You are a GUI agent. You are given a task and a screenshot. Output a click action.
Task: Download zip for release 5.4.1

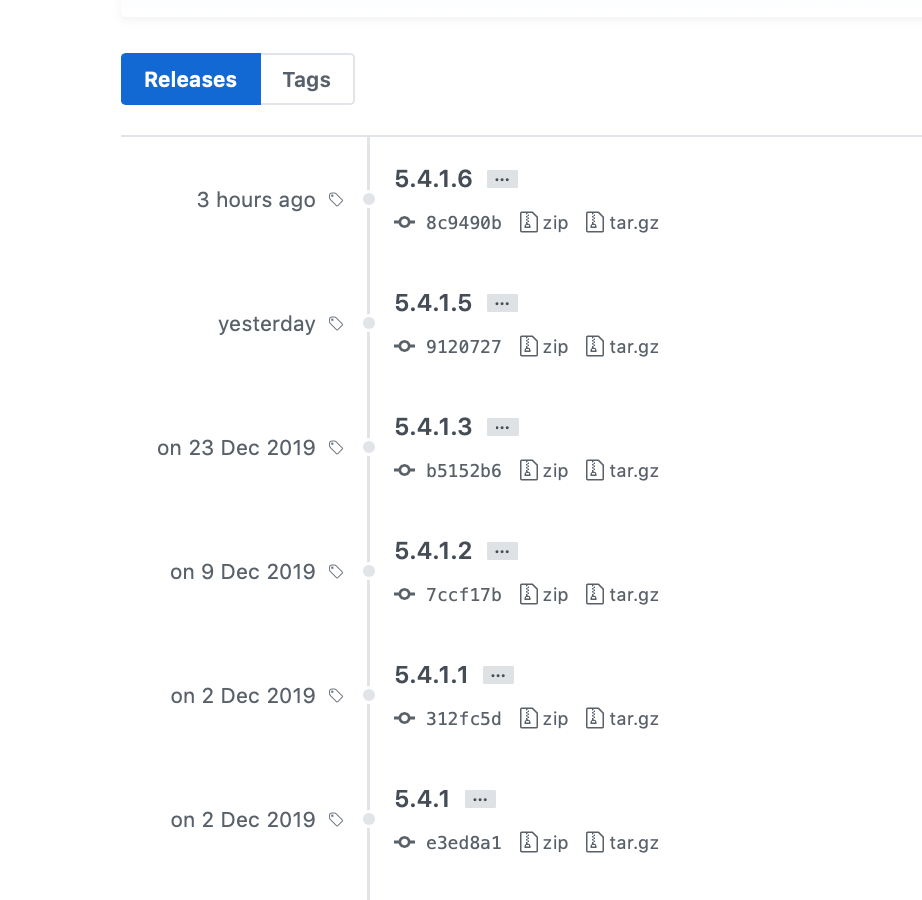[x=544, y=843]
